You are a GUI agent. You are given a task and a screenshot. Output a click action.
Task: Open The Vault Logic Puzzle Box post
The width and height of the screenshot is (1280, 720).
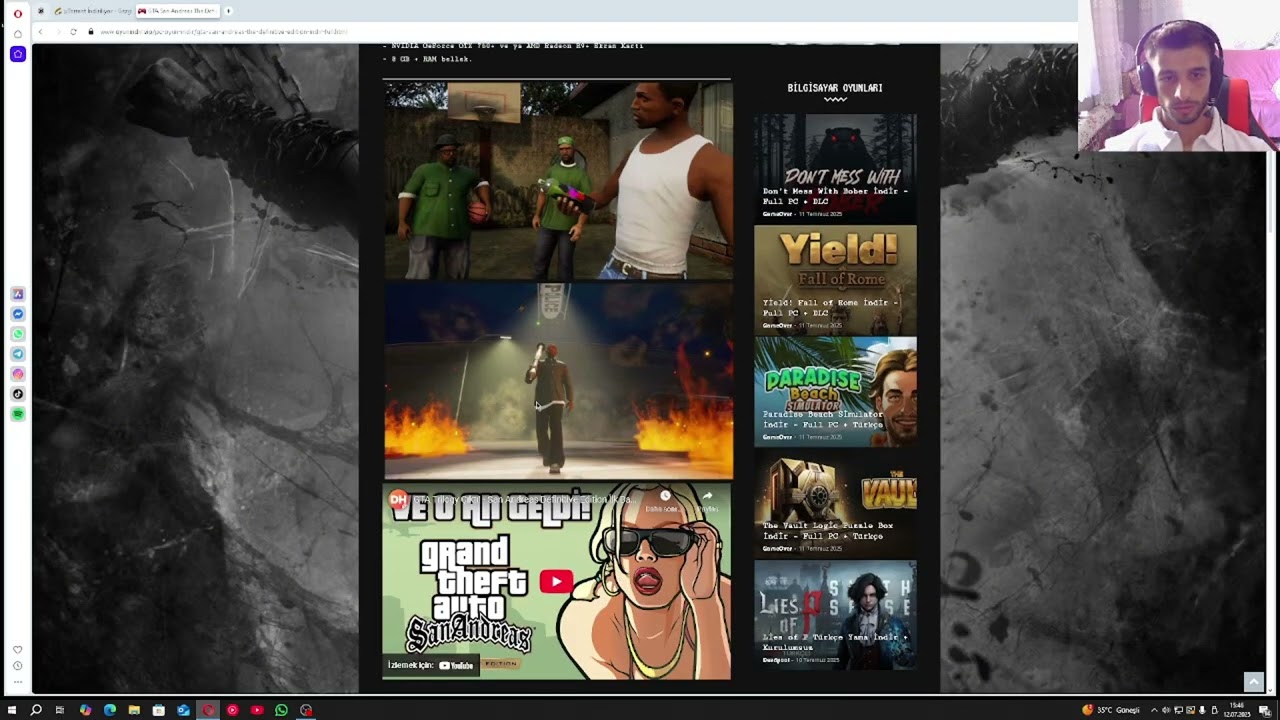click(x=835, y=503)
